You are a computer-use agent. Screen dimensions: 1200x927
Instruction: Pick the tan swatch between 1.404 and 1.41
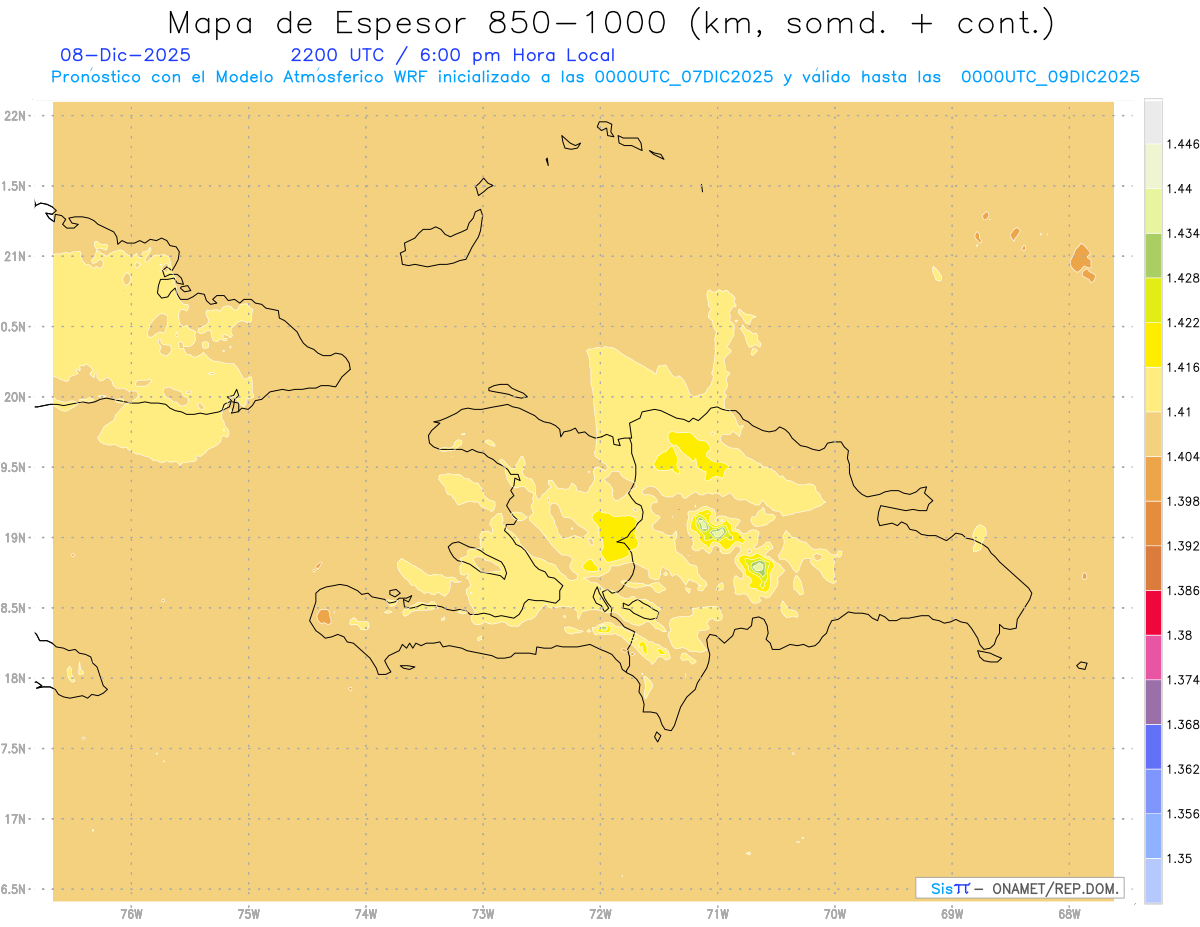click(x=1153, y=434)
